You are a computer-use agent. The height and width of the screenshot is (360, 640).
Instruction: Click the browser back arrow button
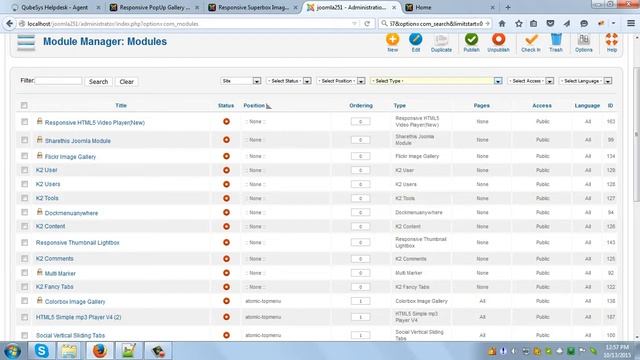9,24
